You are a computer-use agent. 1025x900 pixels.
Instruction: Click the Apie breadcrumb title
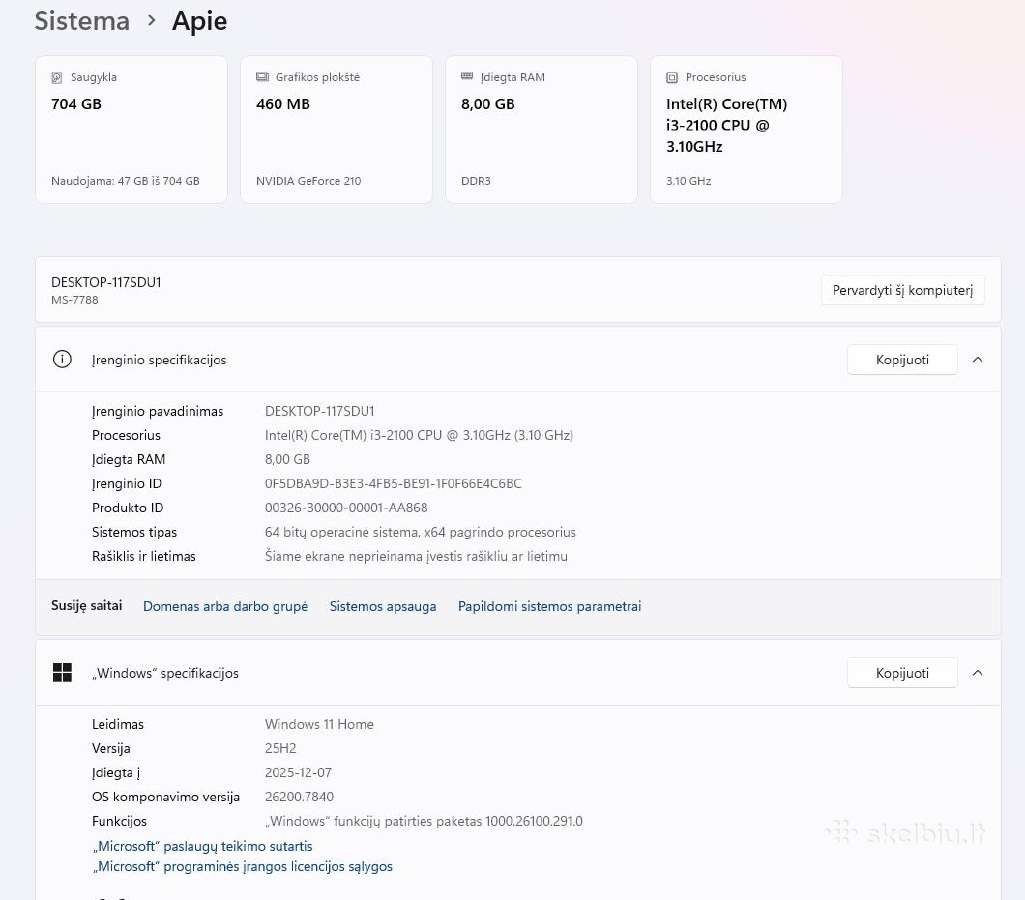[x=199, y=21]
